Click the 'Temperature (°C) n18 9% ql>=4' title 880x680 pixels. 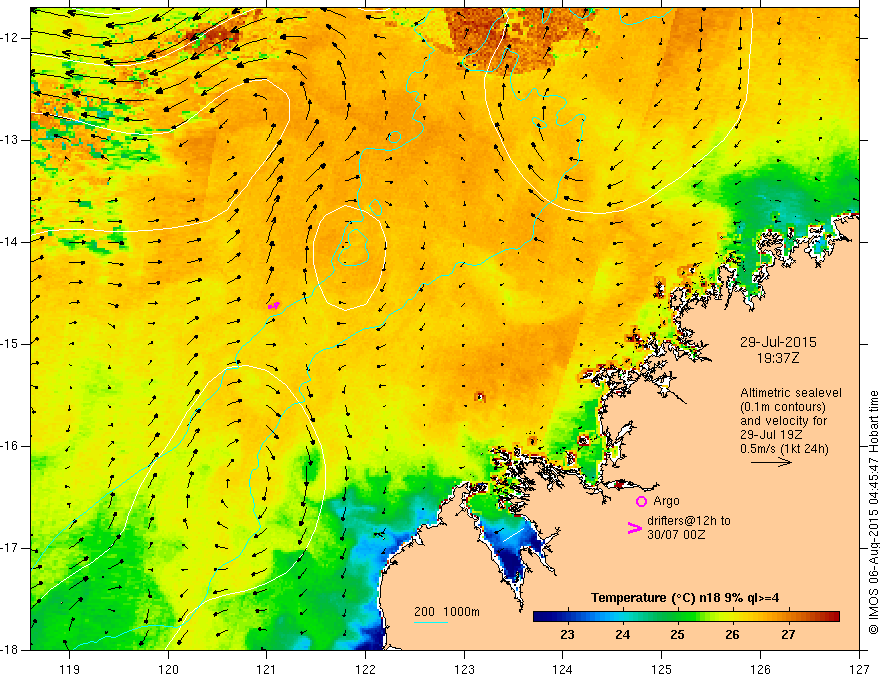click(685, 598)
